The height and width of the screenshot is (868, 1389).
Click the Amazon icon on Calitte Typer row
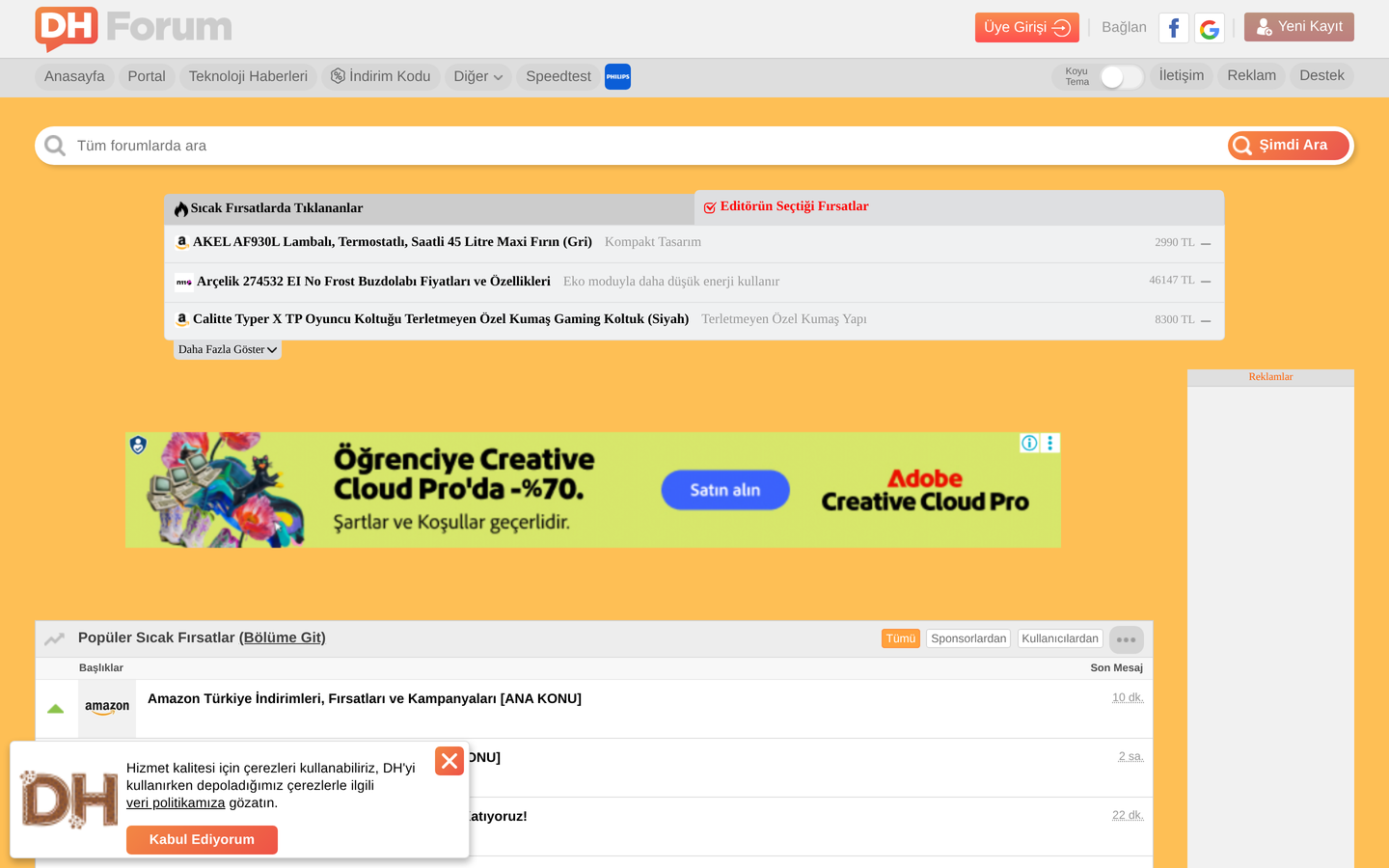coord(181,319)
